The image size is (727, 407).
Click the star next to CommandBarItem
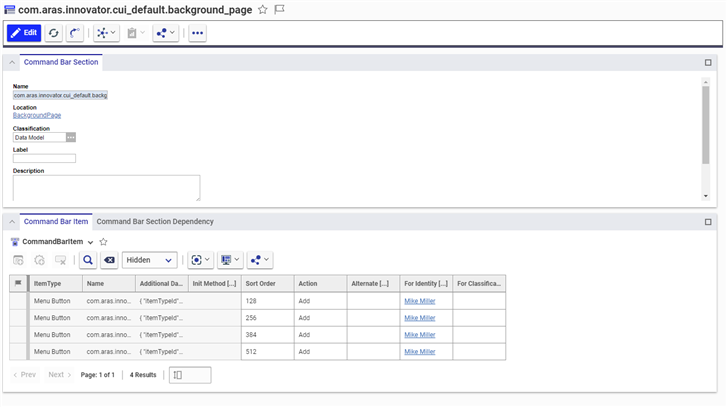pos(103,242)
